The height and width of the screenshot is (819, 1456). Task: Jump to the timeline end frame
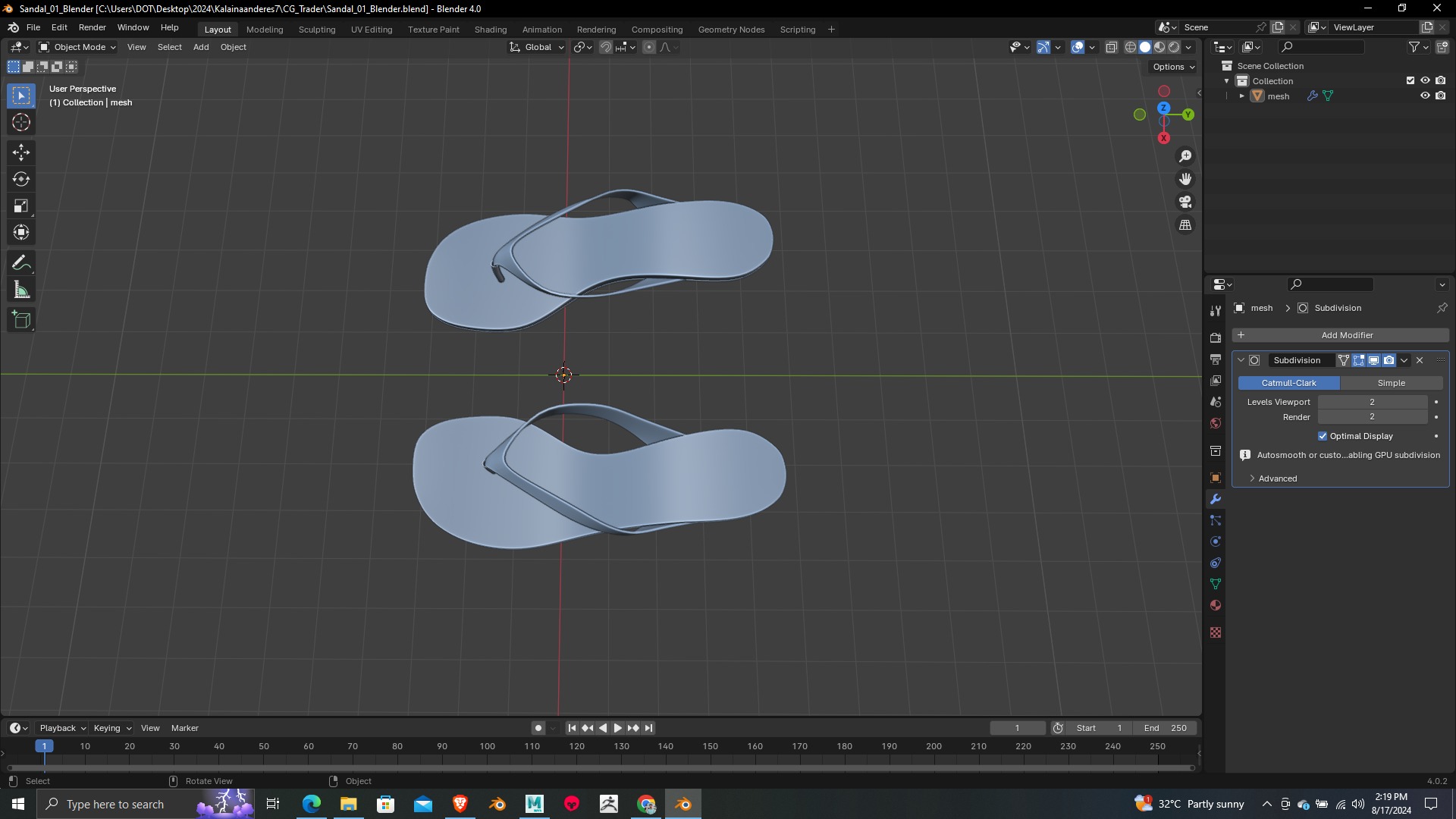coord(648,728)
